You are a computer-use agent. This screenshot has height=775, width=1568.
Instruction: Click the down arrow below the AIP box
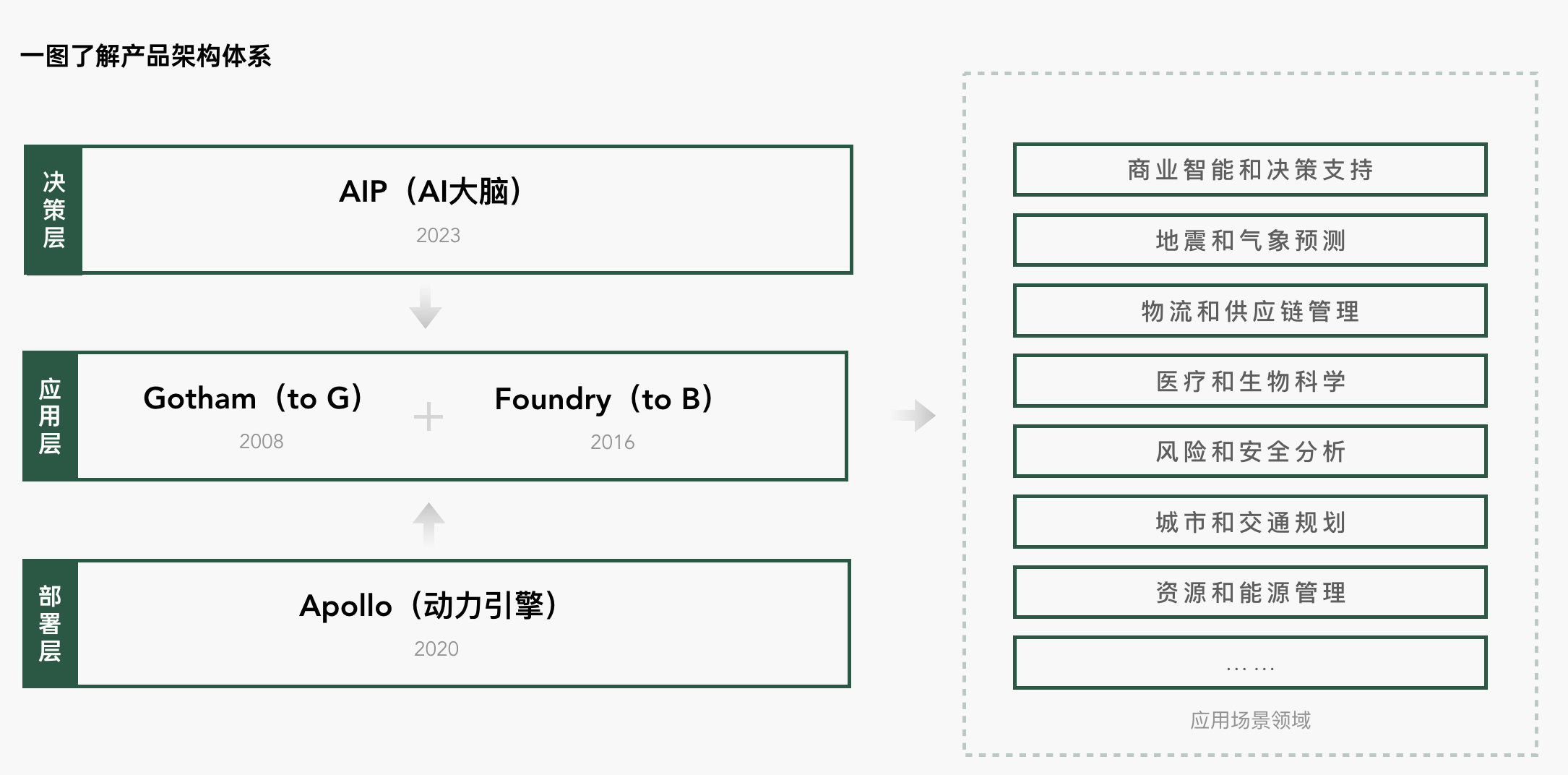coord(426,308)
